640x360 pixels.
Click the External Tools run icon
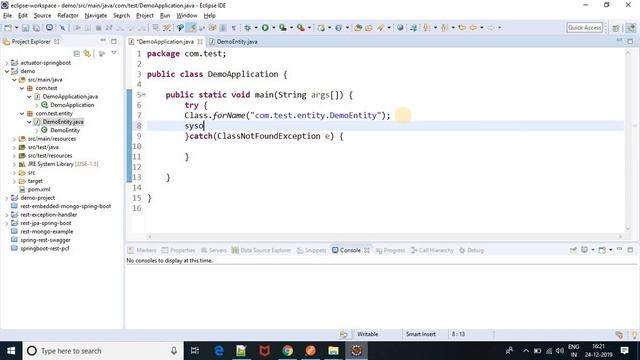tap(301, 28)
